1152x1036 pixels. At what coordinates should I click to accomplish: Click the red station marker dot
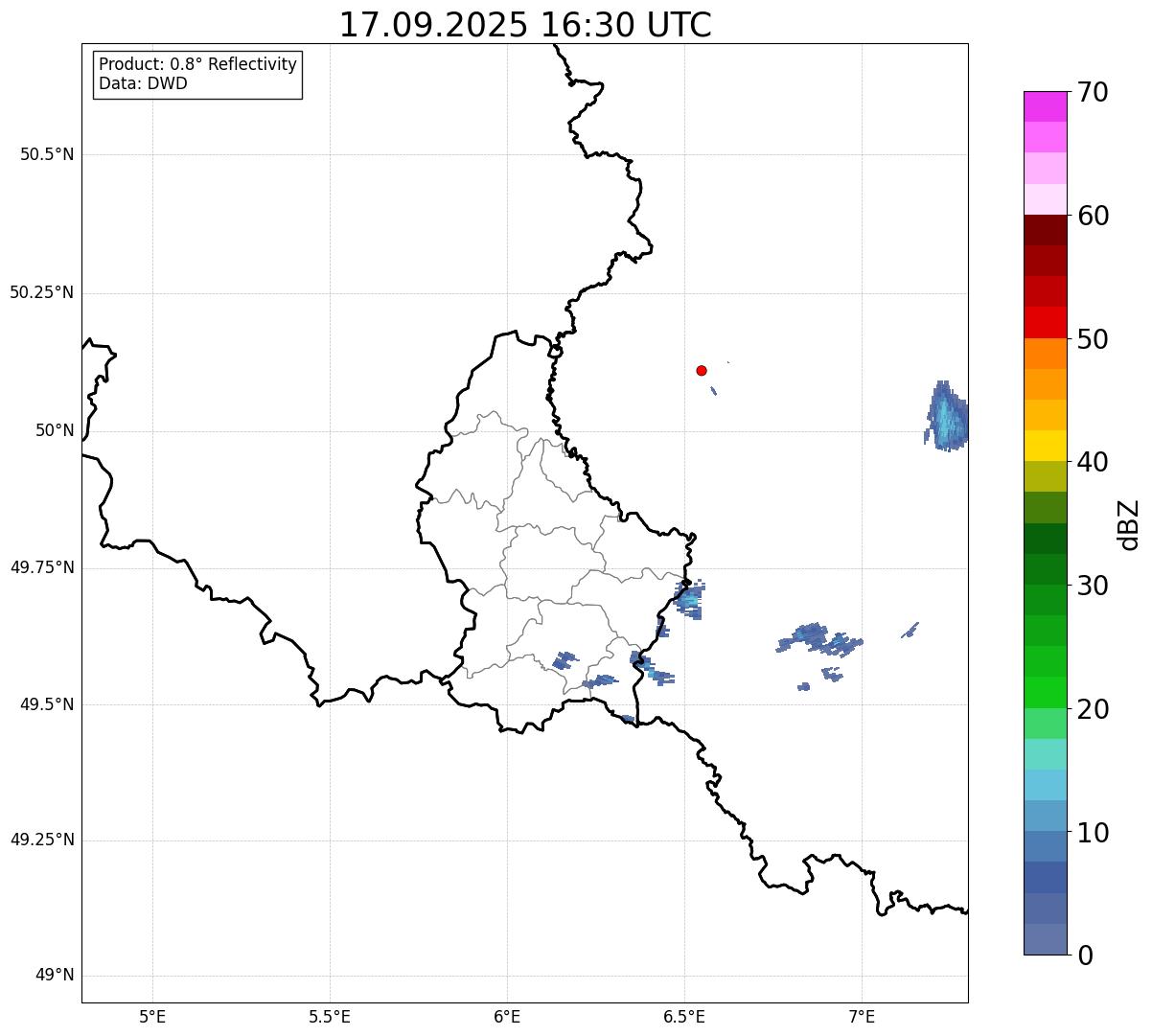pos(702,370)
